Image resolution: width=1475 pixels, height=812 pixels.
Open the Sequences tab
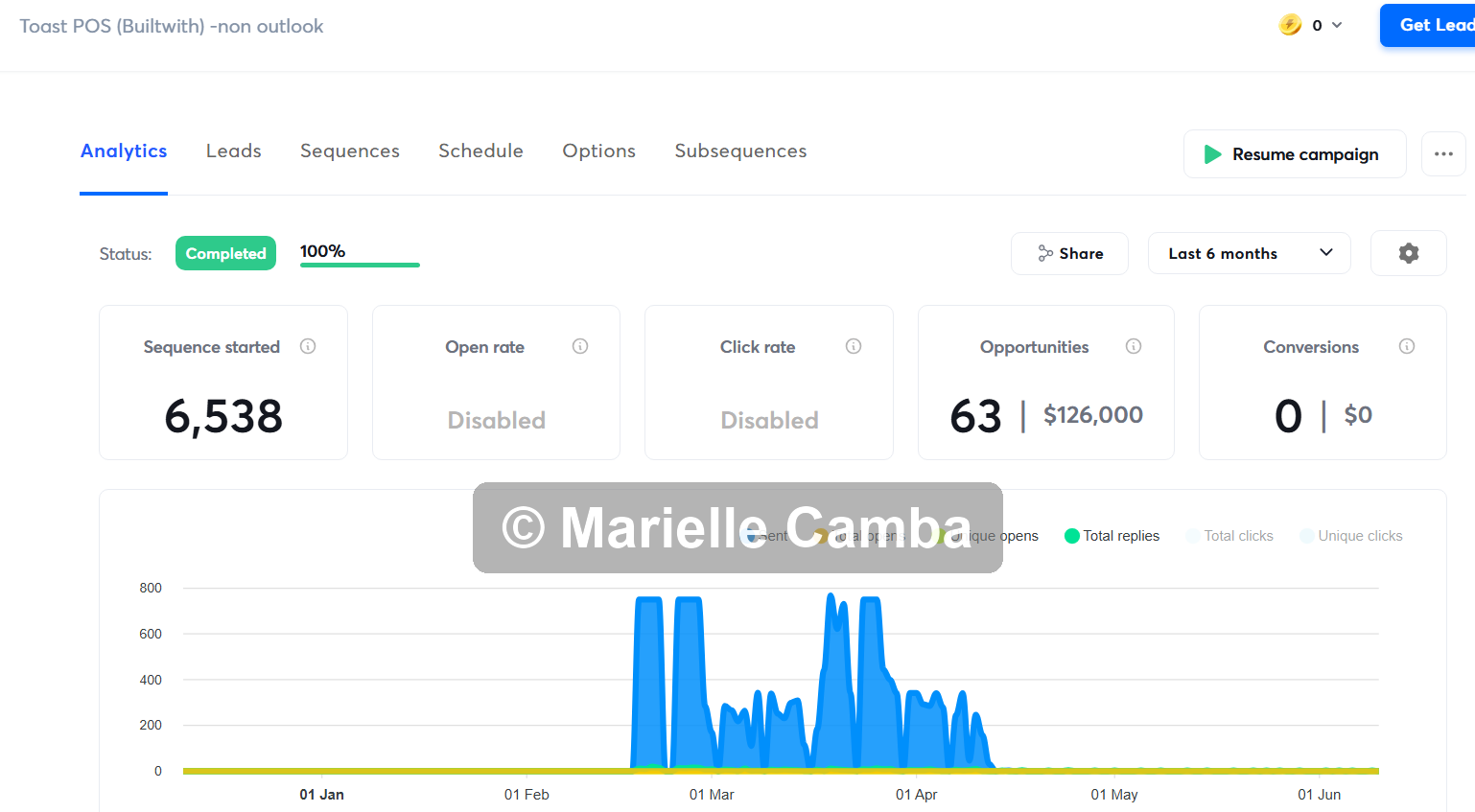click(350, 151)
